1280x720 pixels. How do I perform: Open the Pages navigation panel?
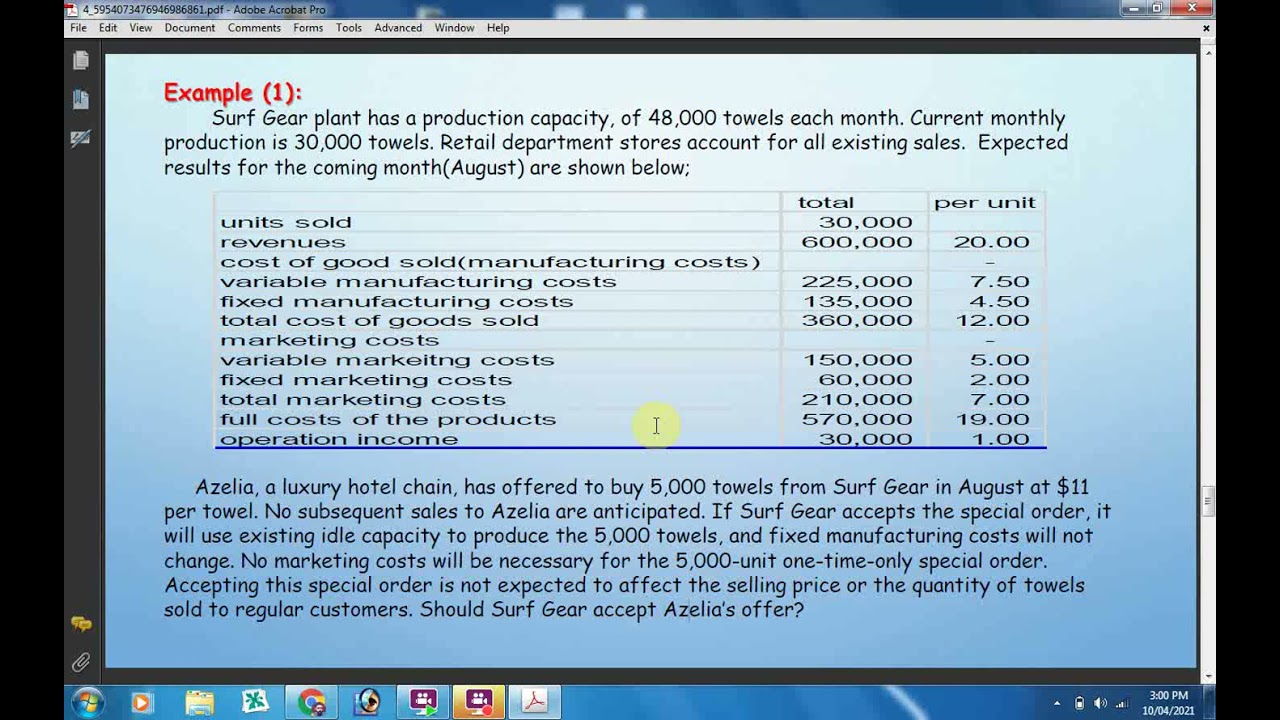[x=81, y=61]
